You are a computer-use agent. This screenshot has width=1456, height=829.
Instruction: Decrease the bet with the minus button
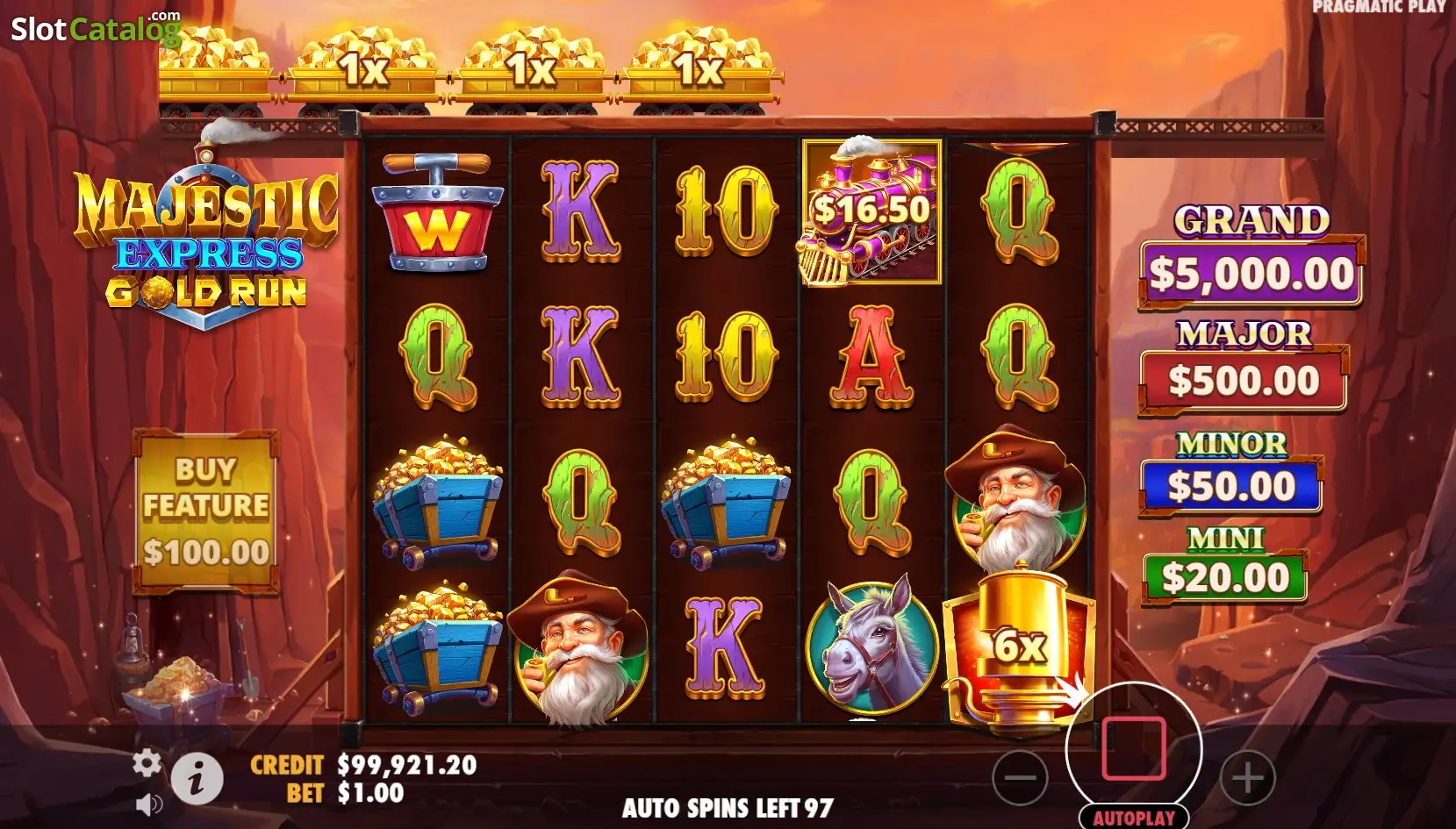tap(1020, 777)
